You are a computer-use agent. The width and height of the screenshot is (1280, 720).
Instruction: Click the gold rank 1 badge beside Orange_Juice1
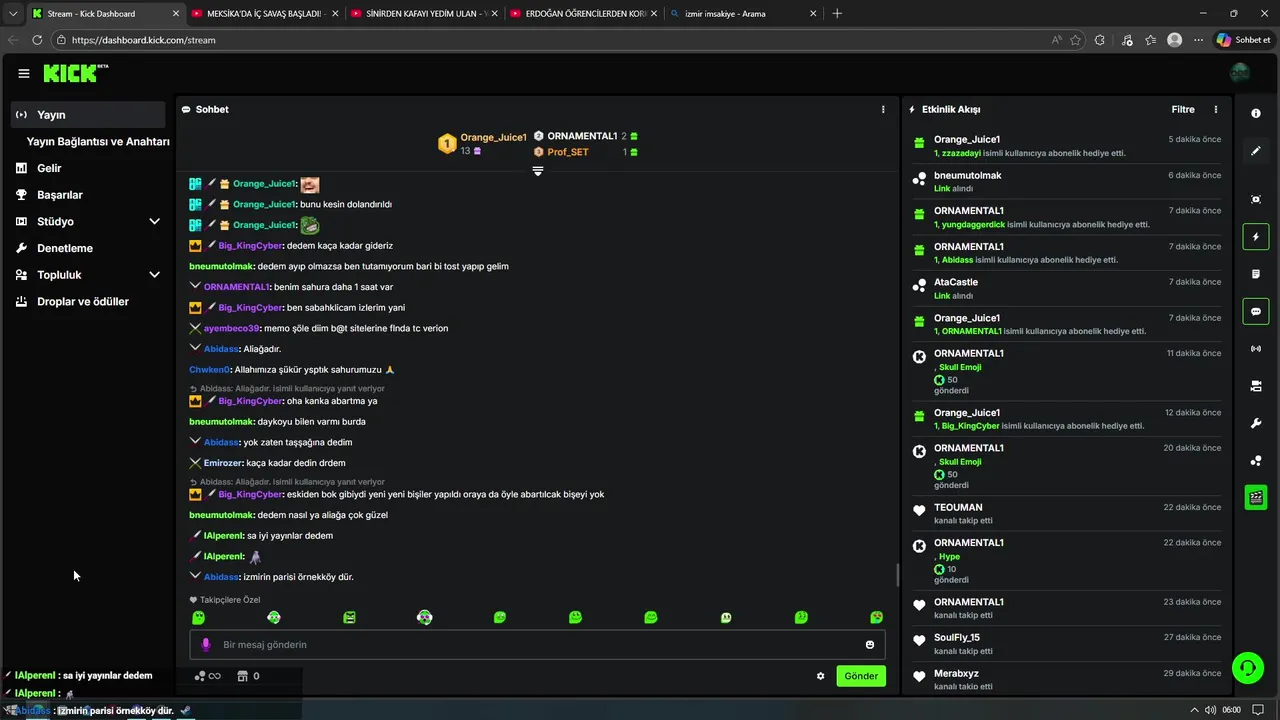click(x=447, y=143)
